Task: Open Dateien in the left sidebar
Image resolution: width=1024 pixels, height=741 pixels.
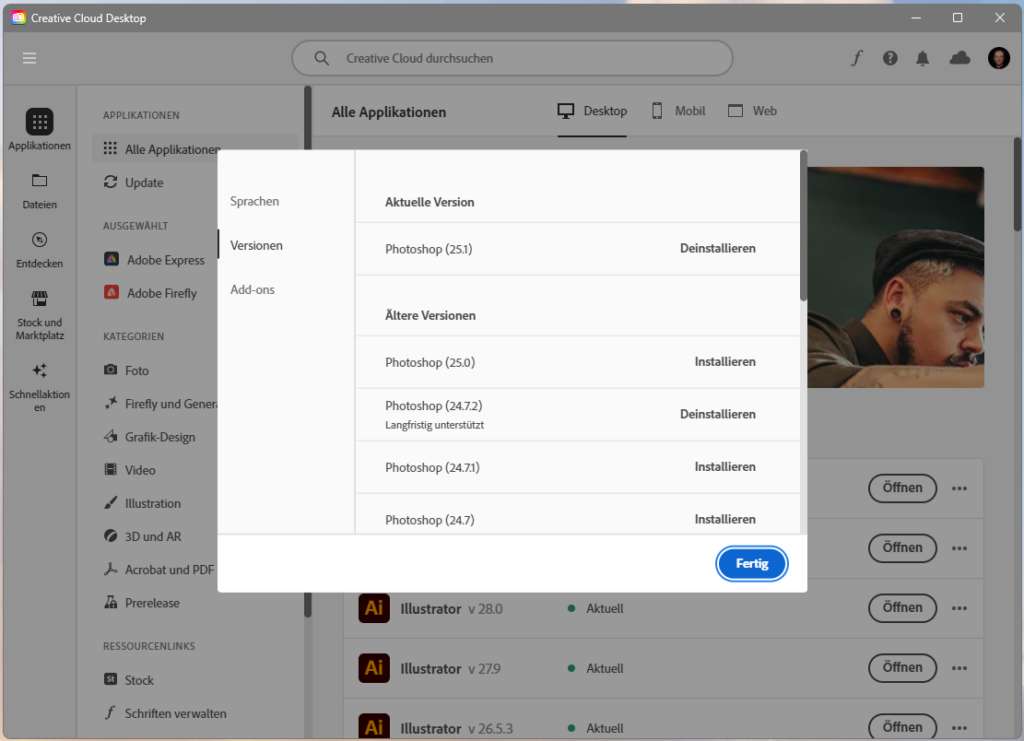Action: click(40, 190)
